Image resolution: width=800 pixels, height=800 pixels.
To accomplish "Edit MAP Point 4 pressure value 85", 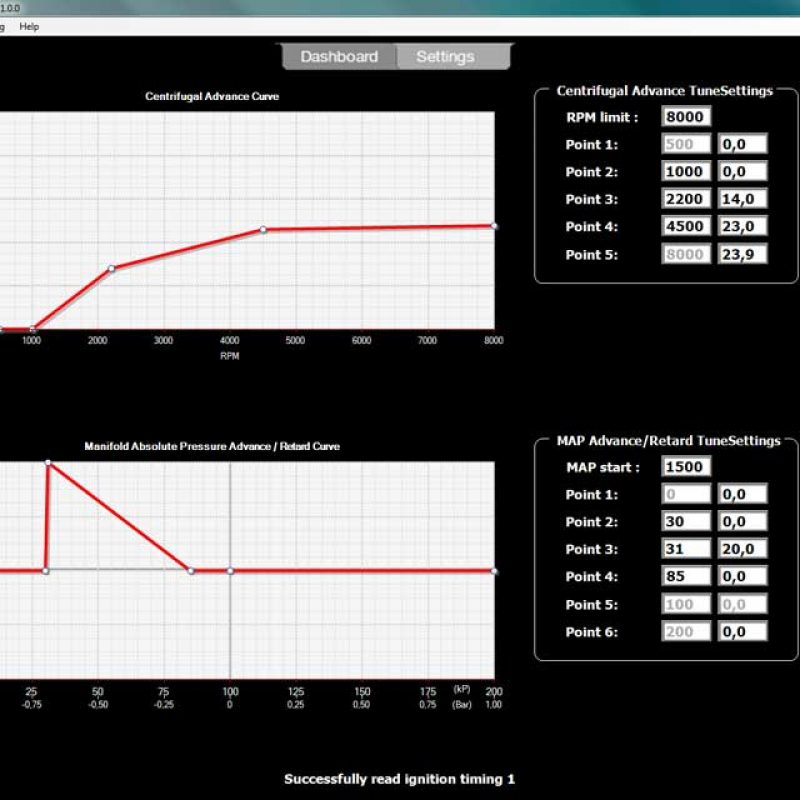I will (x=686, y=577).
